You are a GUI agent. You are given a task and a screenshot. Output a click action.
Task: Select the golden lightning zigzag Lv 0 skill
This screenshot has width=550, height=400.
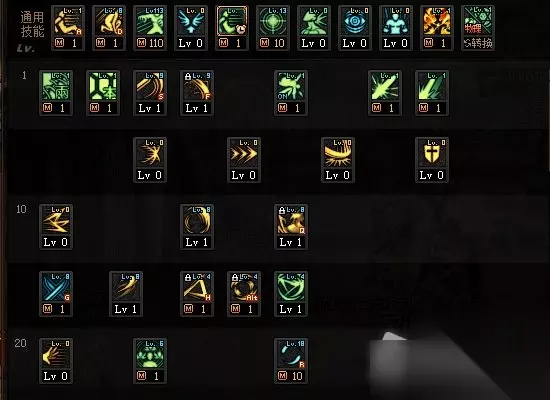(x=56, y=221)
